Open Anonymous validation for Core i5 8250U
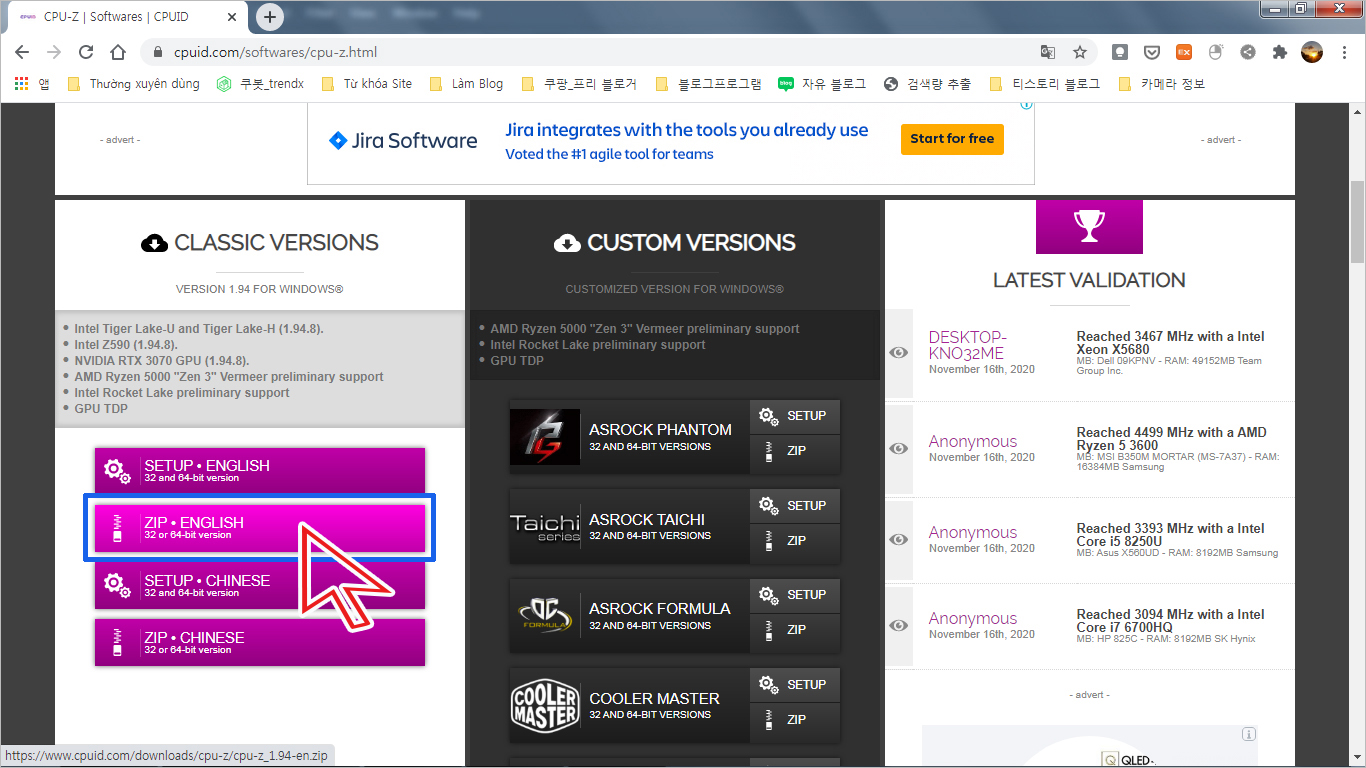This screenshot has height=768, width=1366. (x=972, y=532)
